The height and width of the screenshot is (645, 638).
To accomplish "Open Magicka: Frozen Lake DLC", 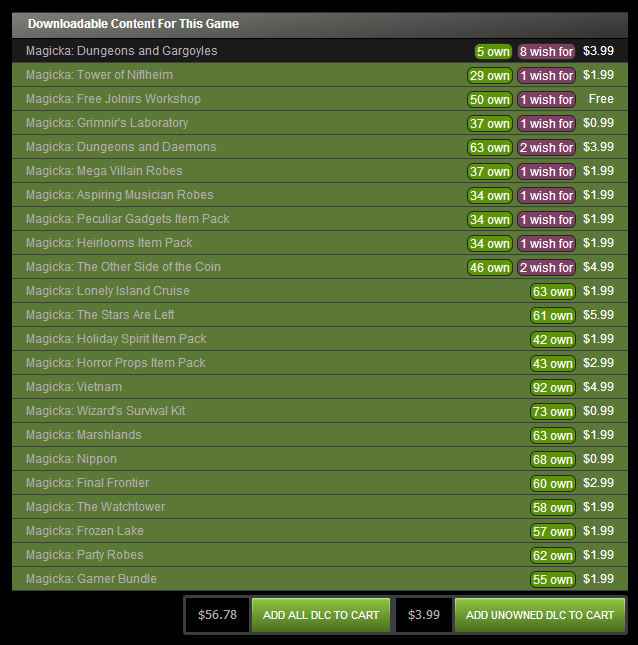I will click(320, 531).
